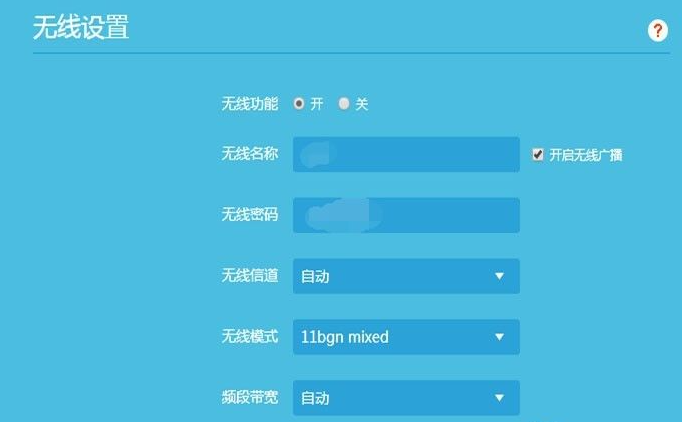682x422 pixels.
Task: Disable wireless with the 关 radio button
Action: 344,103
